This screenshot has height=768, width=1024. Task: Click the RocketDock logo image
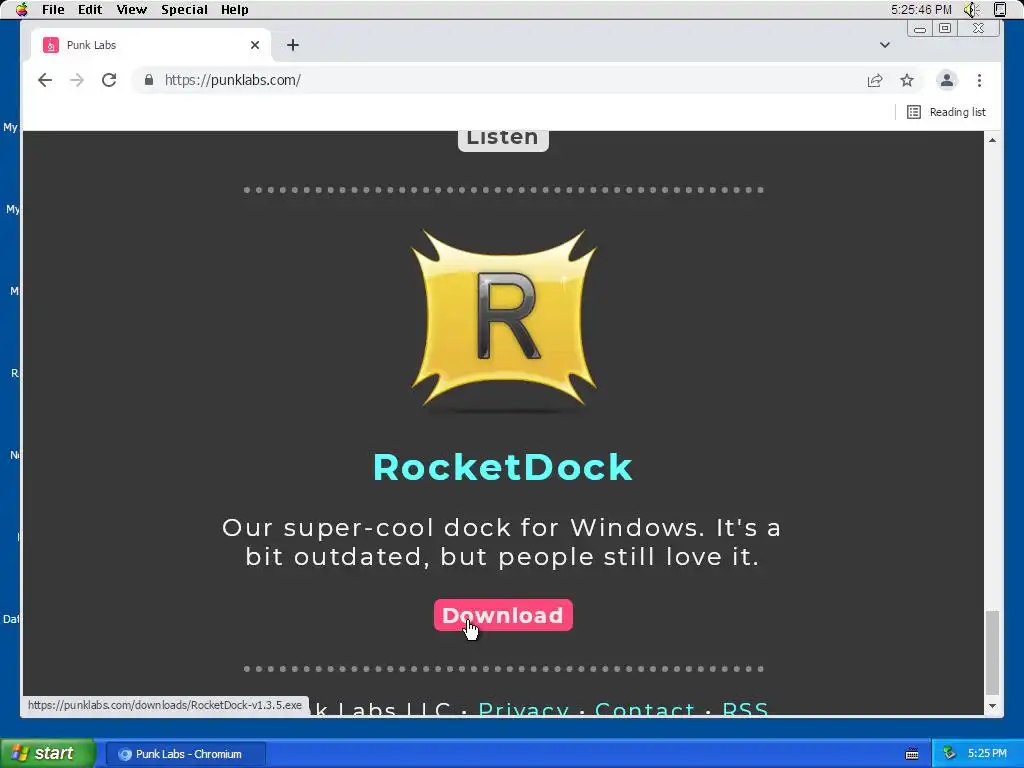coord(504,319)
